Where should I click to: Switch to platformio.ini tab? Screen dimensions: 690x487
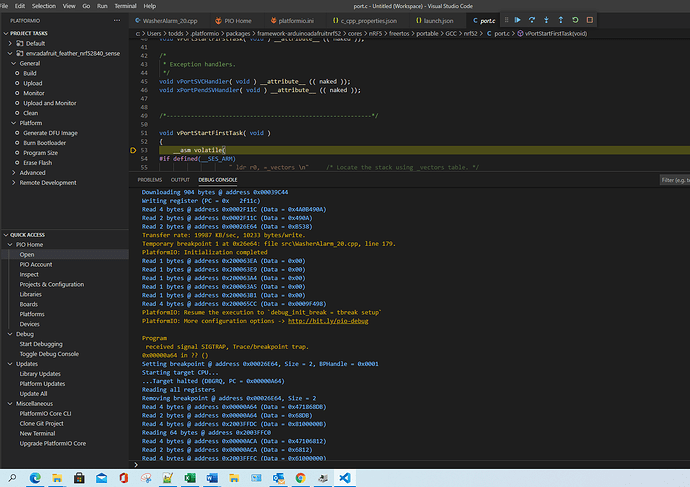pos(296,21)
